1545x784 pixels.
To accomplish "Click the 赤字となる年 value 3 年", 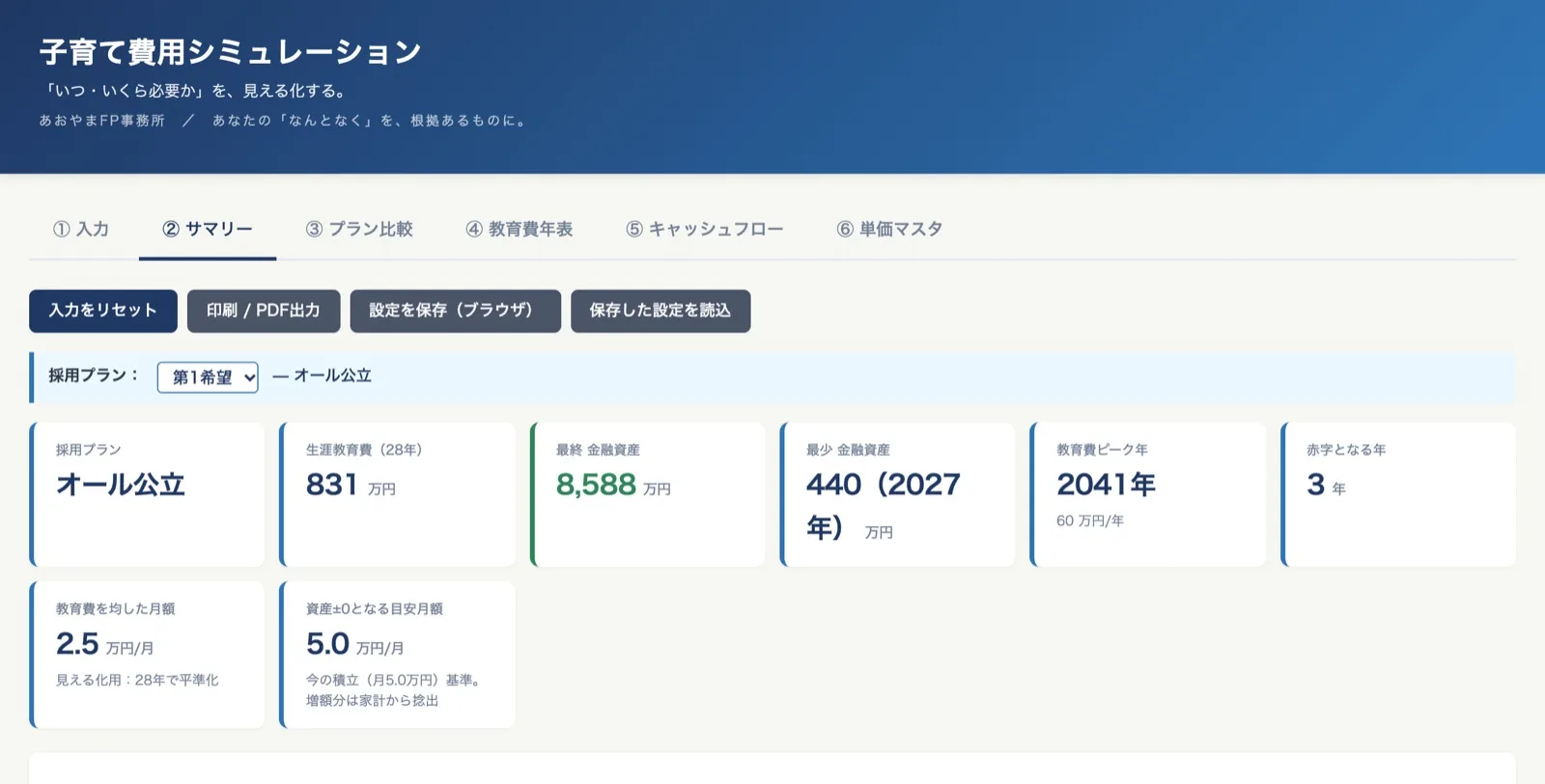I will point(1326,485).
